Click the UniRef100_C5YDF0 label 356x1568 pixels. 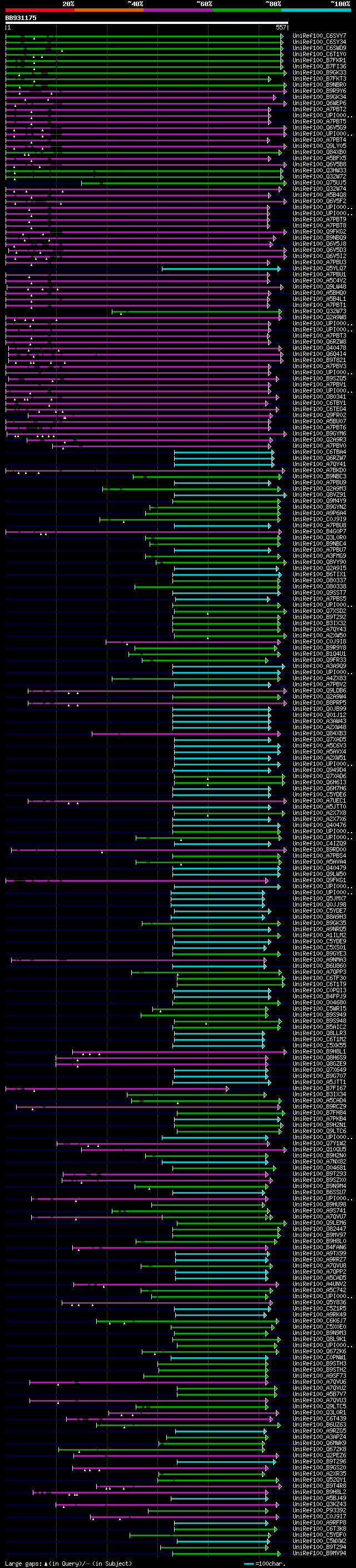(319, 1534)
